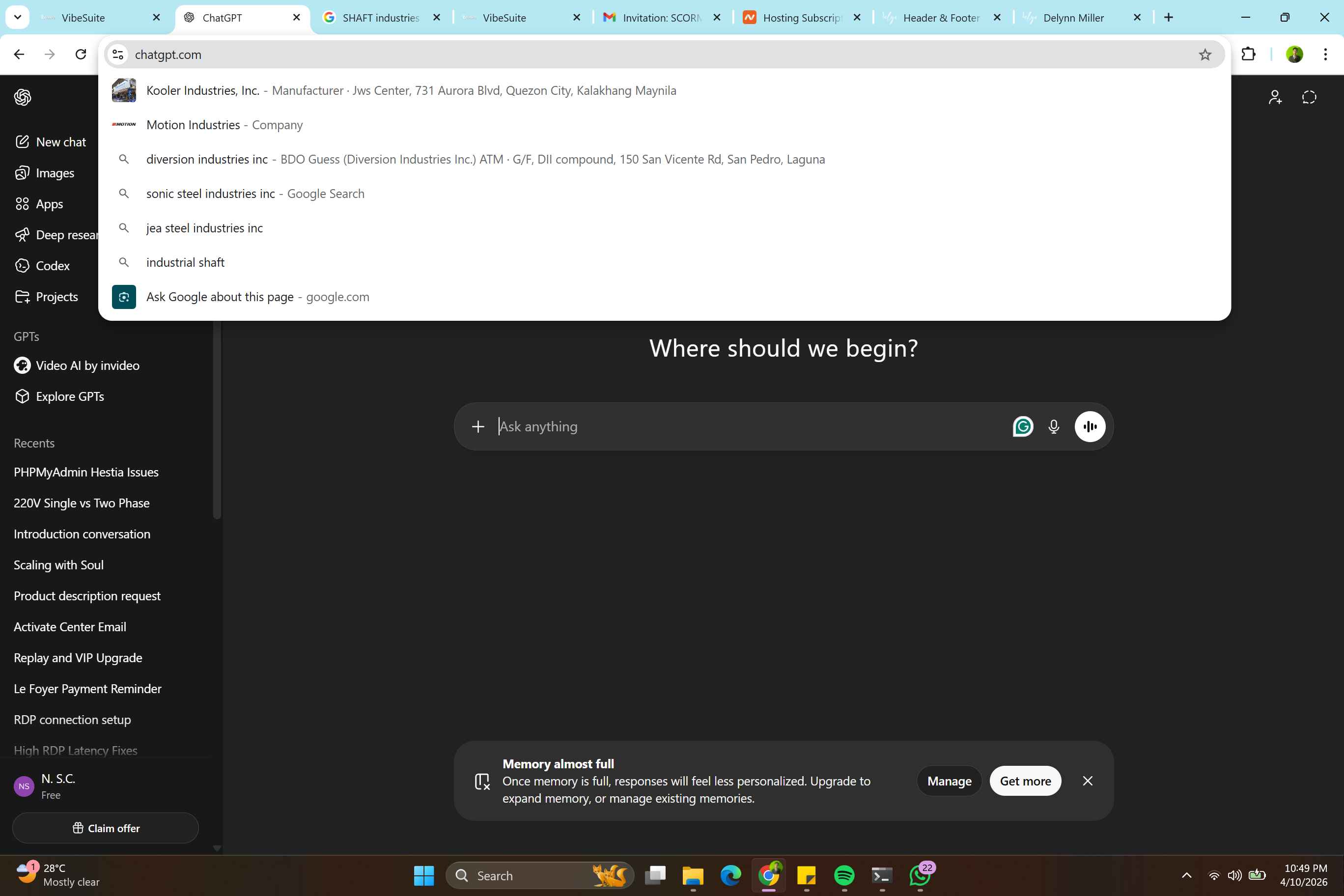Viewport: 1344px width, 896px height.
Task: Open RDP connection setup chat
Action: click(x=72, y=720)
